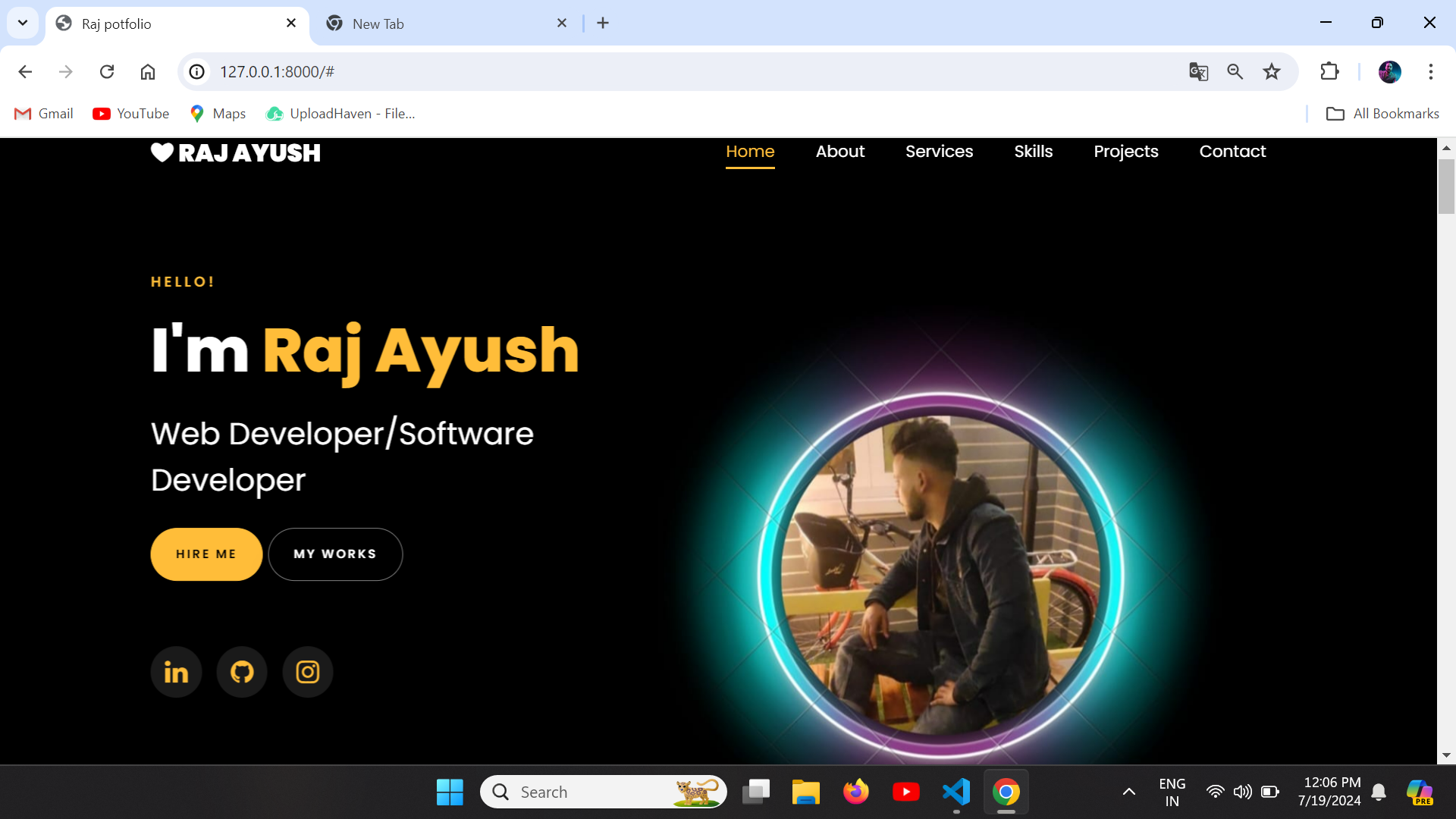Go to the Services nav item

click(939, 151)
